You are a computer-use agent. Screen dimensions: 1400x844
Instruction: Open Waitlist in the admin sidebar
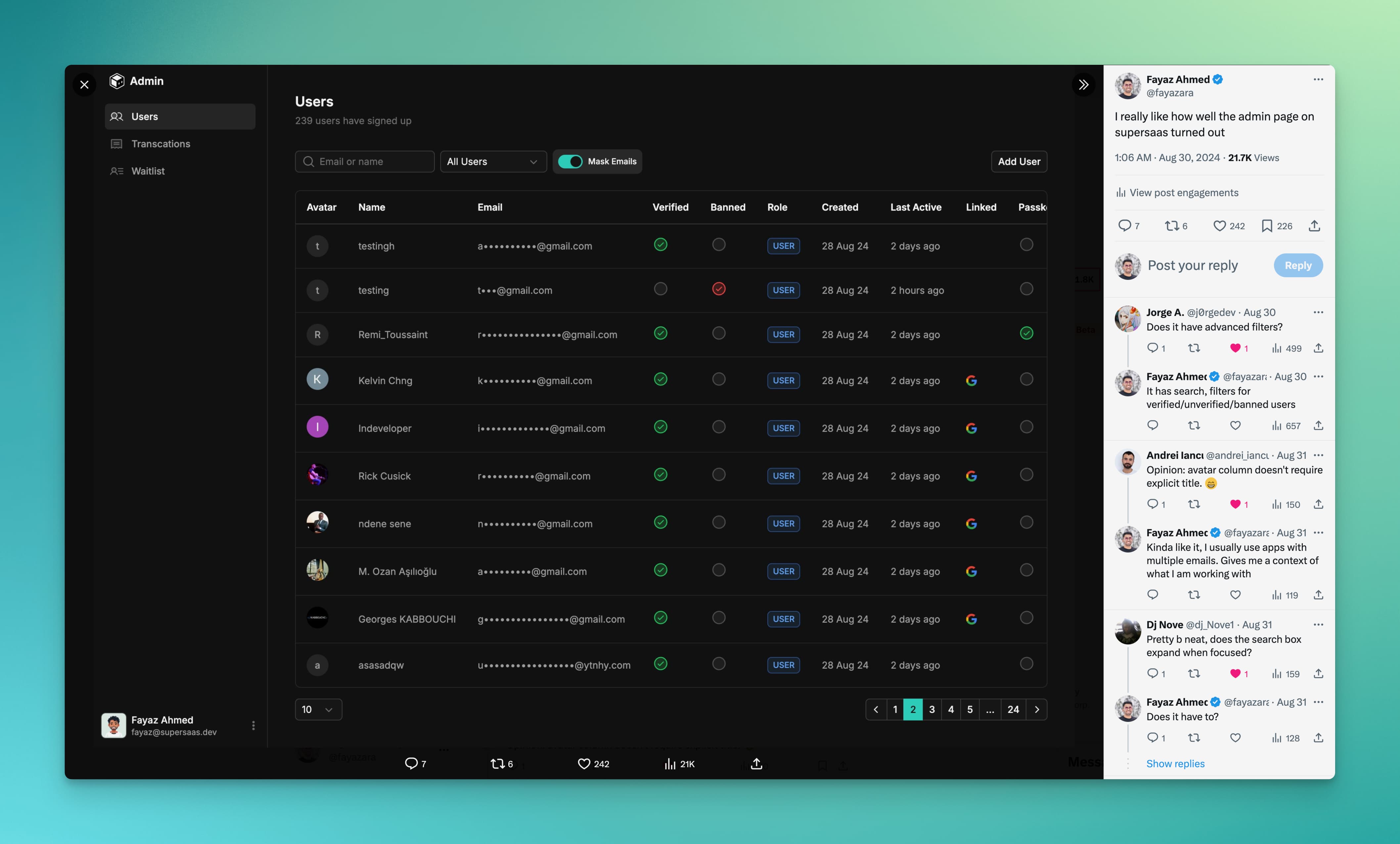coord(148,171)
